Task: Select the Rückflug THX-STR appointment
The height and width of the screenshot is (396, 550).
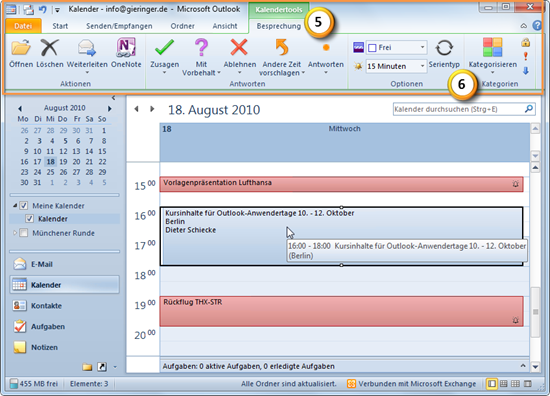Action: coord(341,311)
